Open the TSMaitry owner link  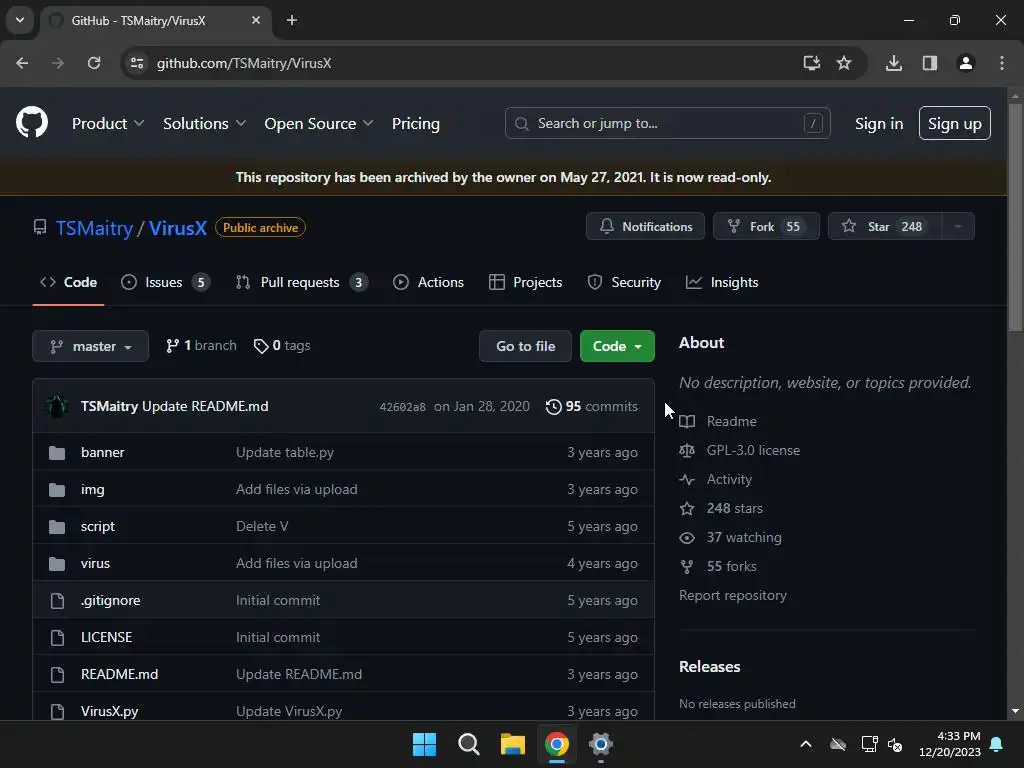(x=94, y=228)
